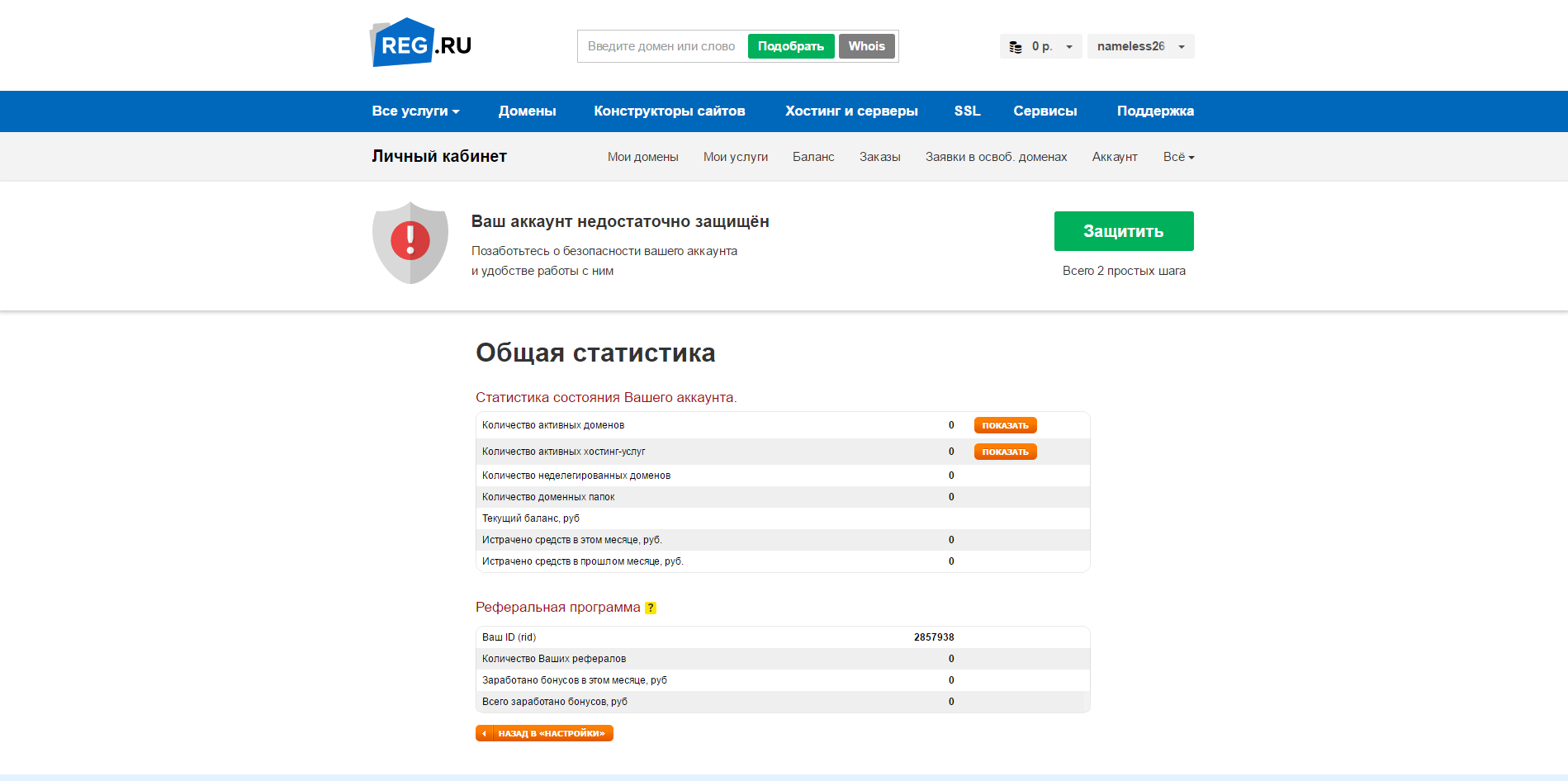Expand the Всё menu in Личный кабинет
Screen dimensions: 1568x781
pyautogui.click(x=1178, y=156)
